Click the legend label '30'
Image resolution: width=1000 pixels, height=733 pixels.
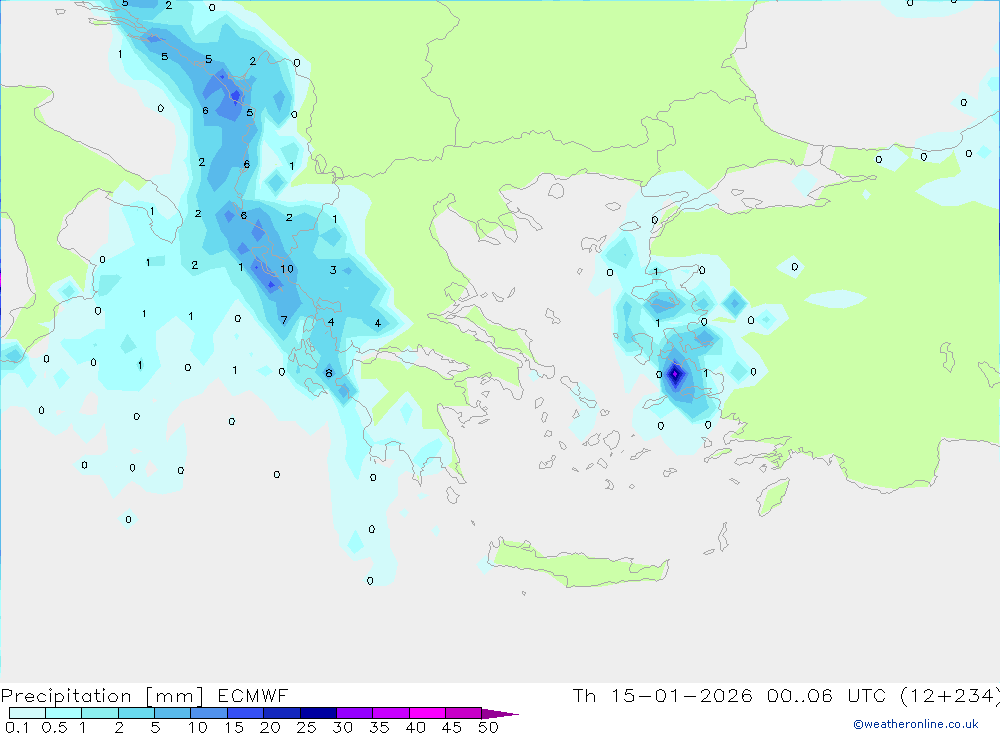pyautogui.click(x=343, y=727)
